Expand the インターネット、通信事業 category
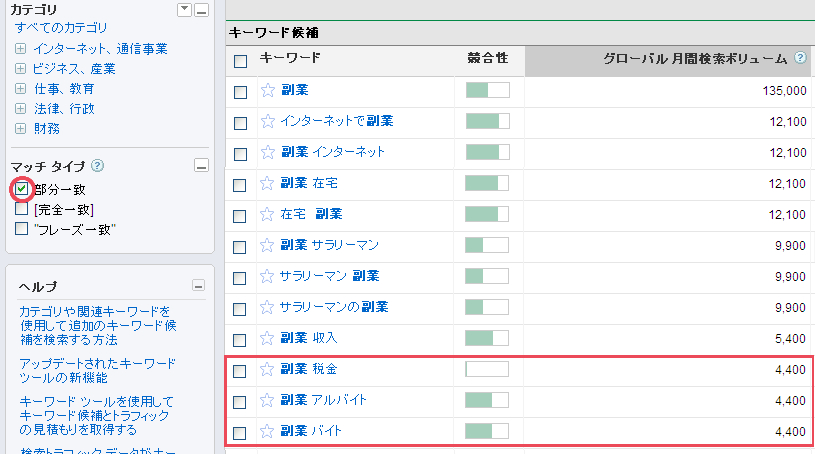 point(20,49)
